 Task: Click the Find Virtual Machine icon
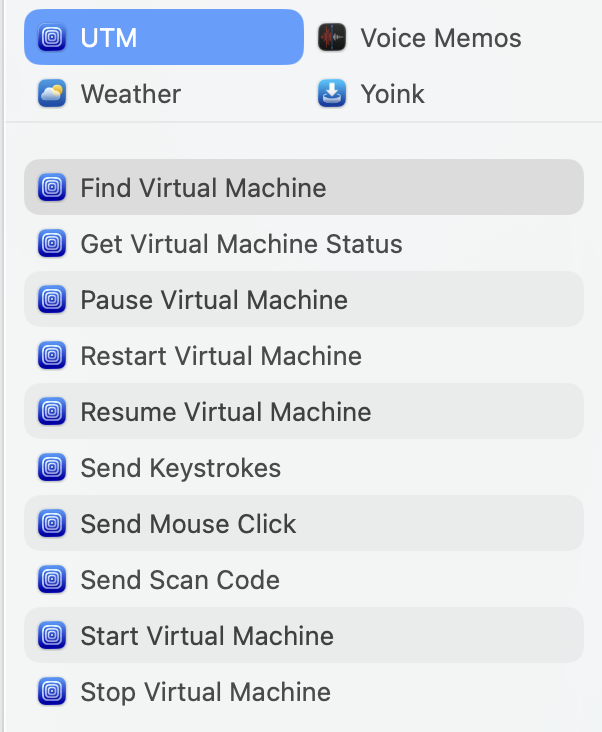pyautogui.click(x=52, y=188)
